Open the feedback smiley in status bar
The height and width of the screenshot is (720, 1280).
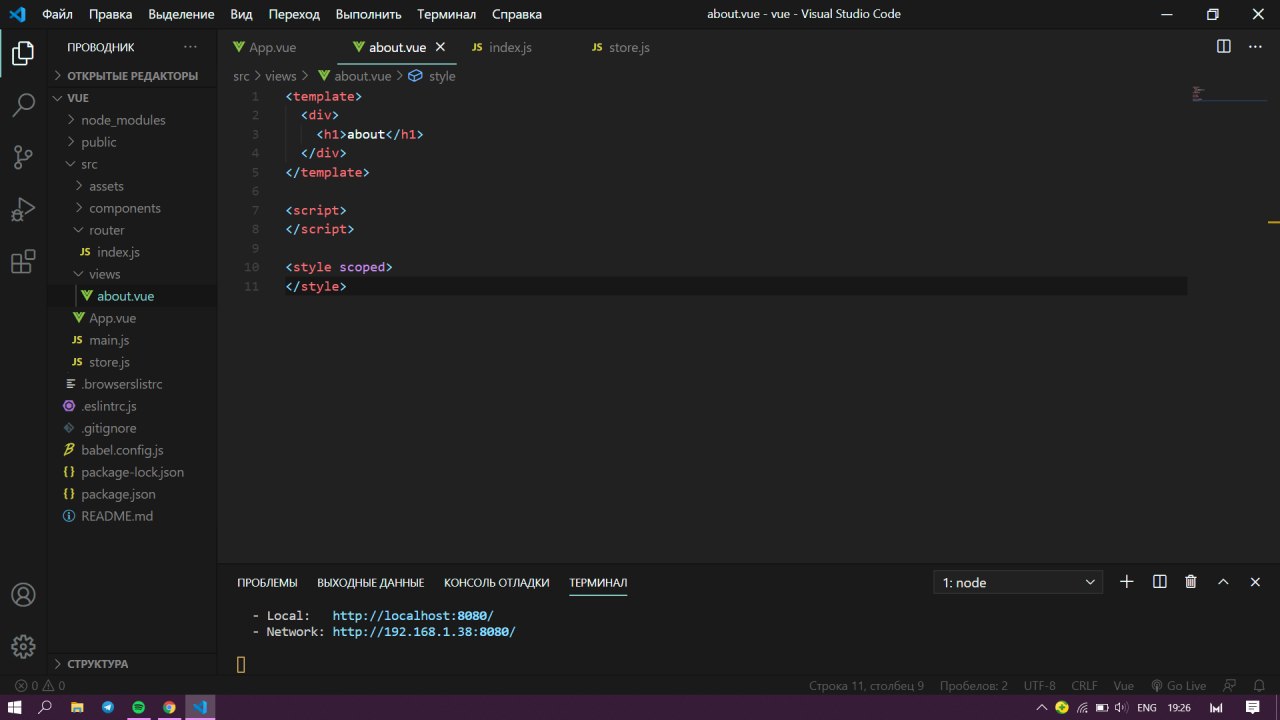pos(1228,686)
